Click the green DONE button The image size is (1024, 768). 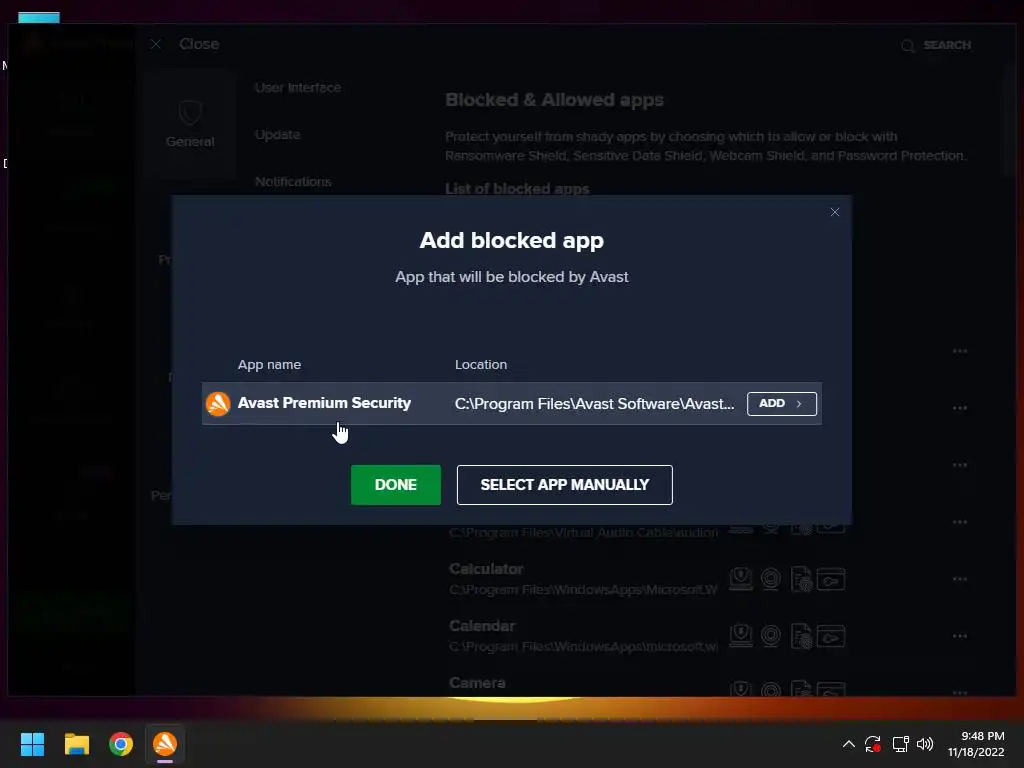coord(396,485)
